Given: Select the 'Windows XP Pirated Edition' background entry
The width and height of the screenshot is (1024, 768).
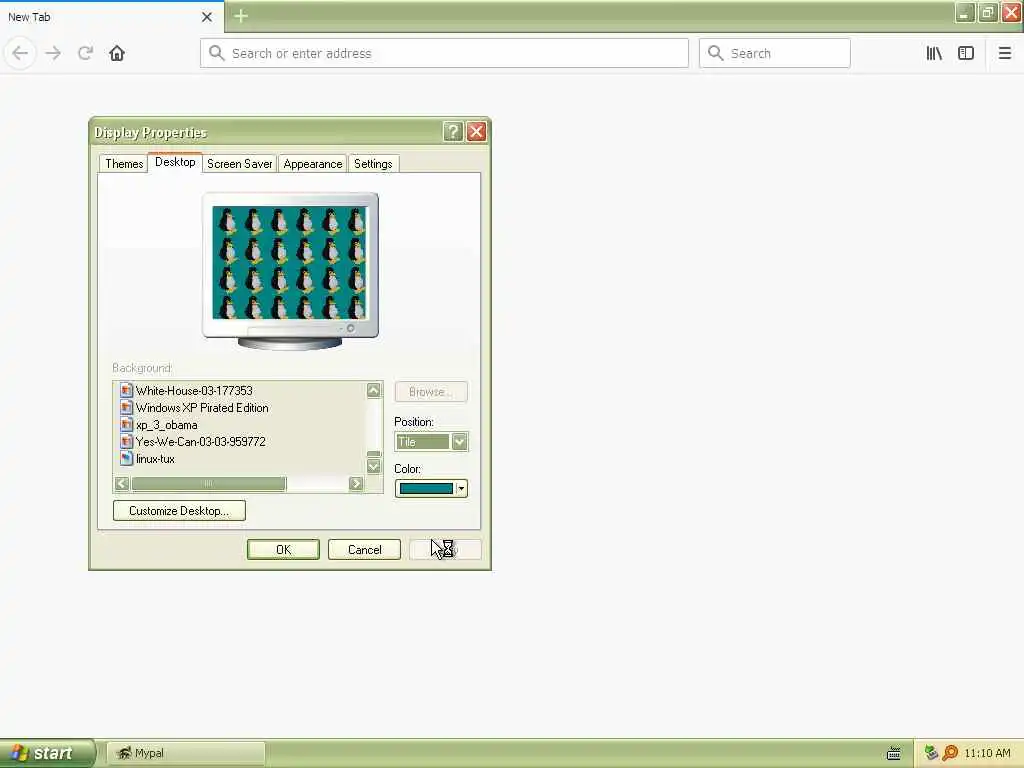Looking at the screenshot, I should pyautogui.click(x=202, y=408).
